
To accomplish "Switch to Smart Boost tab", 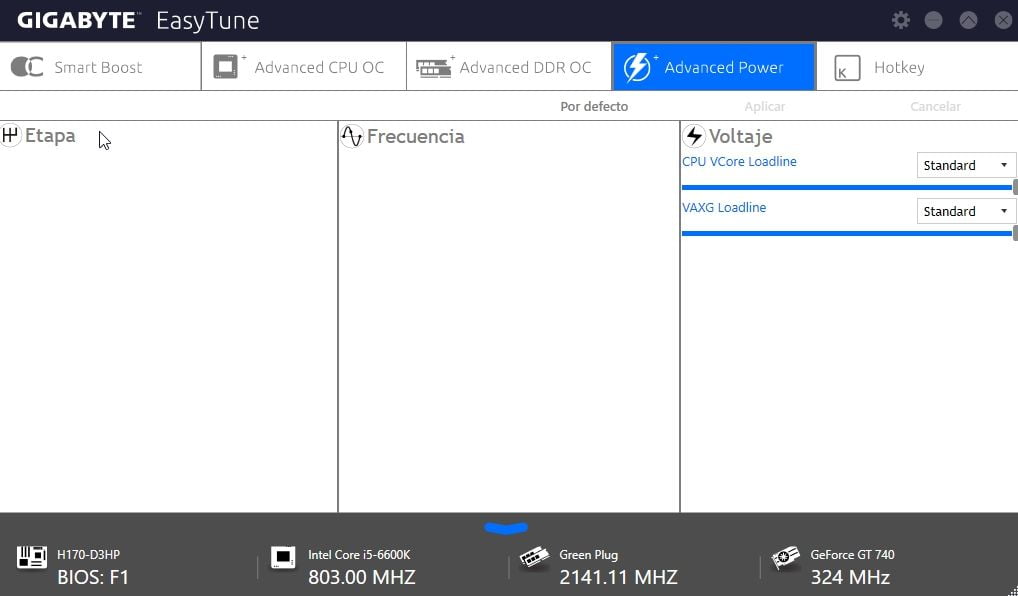I will [x=101, y=67].
